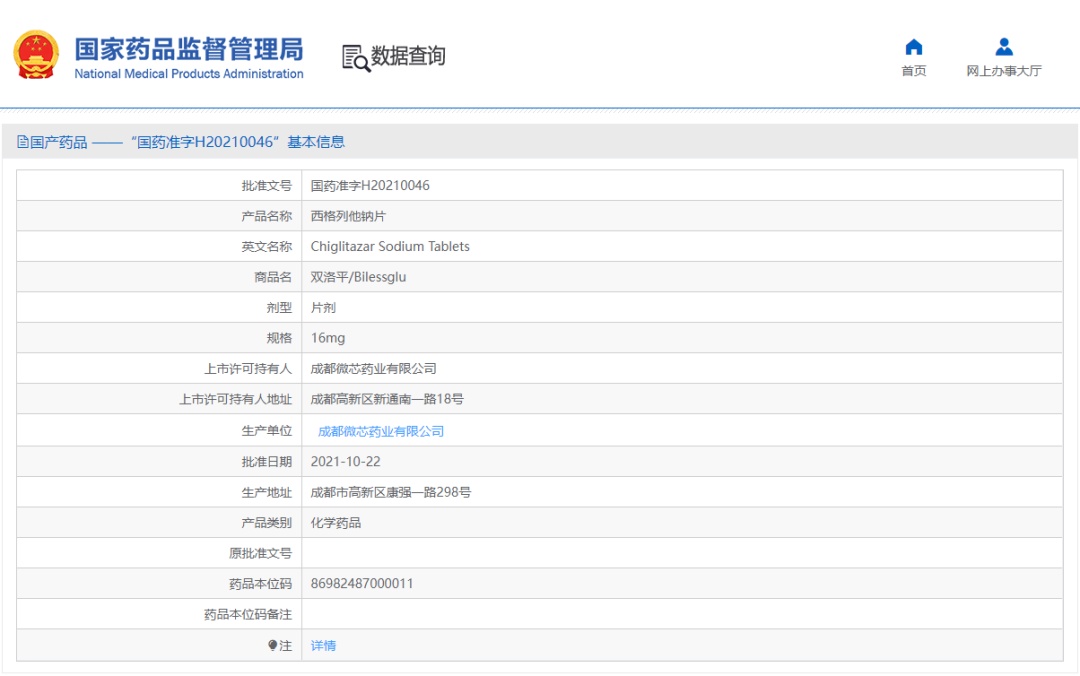This screenshot has width=1080, height=676.
Task: Click the approval number value 国药准字H20210046
Action: tap(370, 185)
